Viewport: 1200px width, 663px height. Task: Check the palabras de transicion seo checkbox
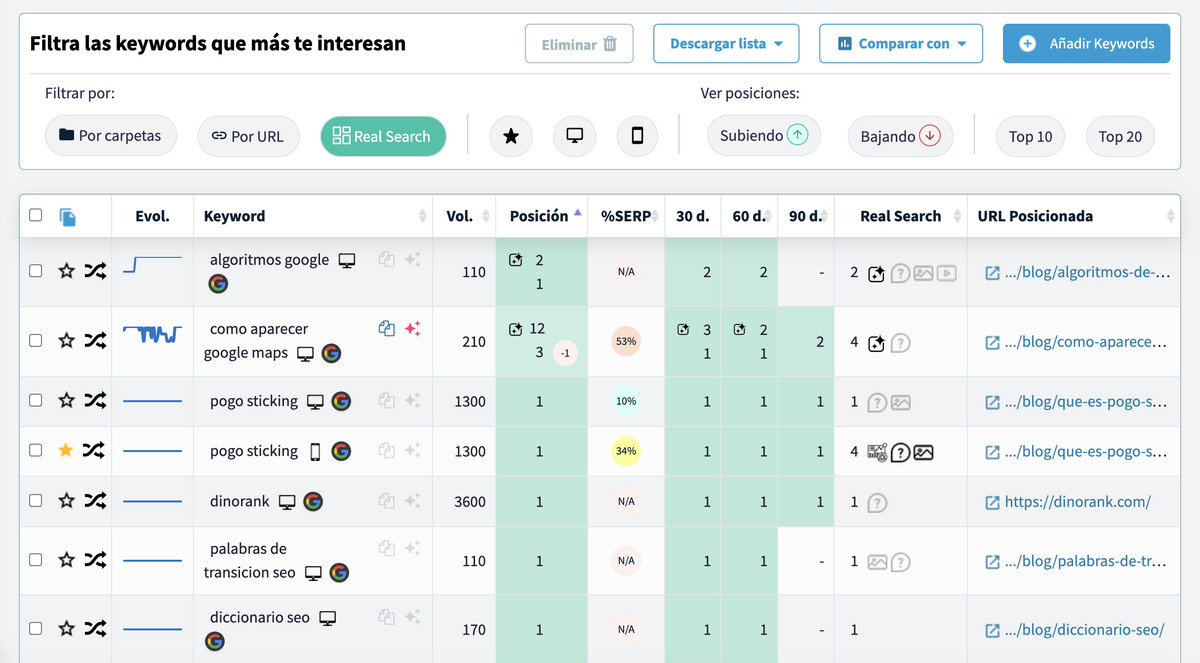pos(36,560)
